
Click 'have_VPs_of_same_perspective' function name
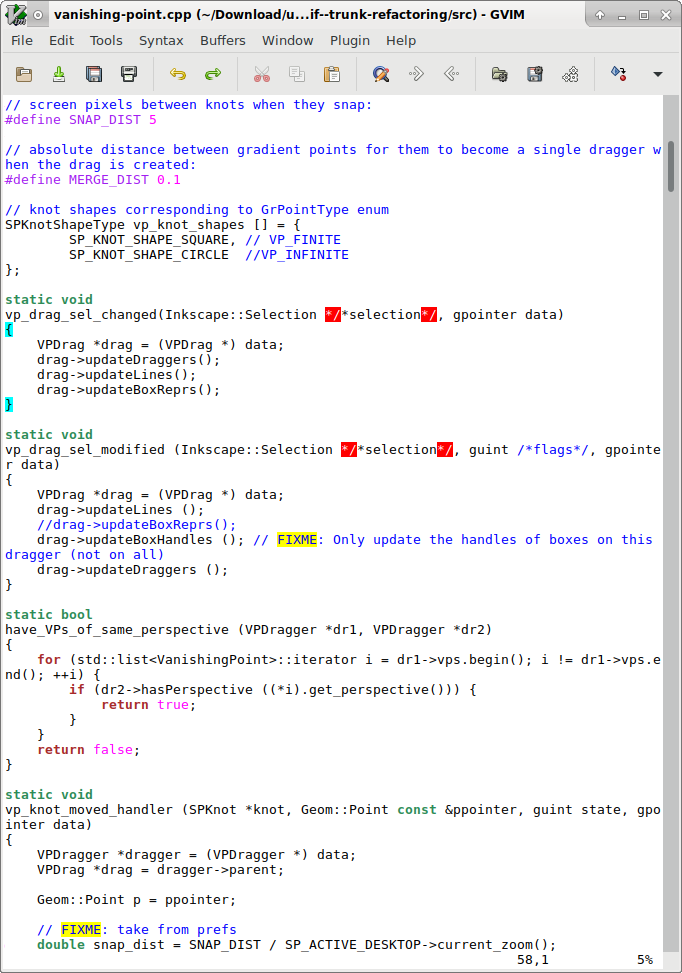[117, 629]
